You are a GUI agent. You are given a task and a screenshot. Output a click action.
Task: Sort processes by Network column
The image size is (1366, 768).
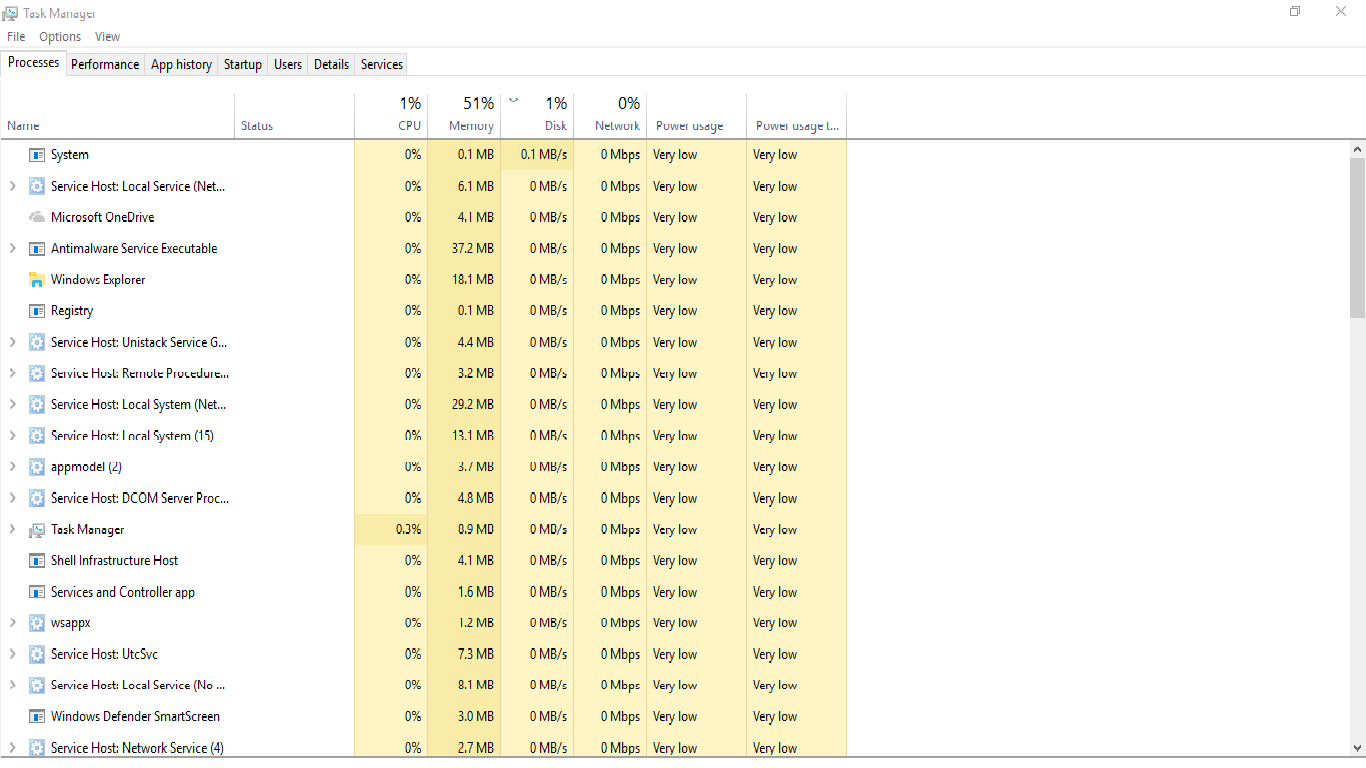(x=610, y=116)
